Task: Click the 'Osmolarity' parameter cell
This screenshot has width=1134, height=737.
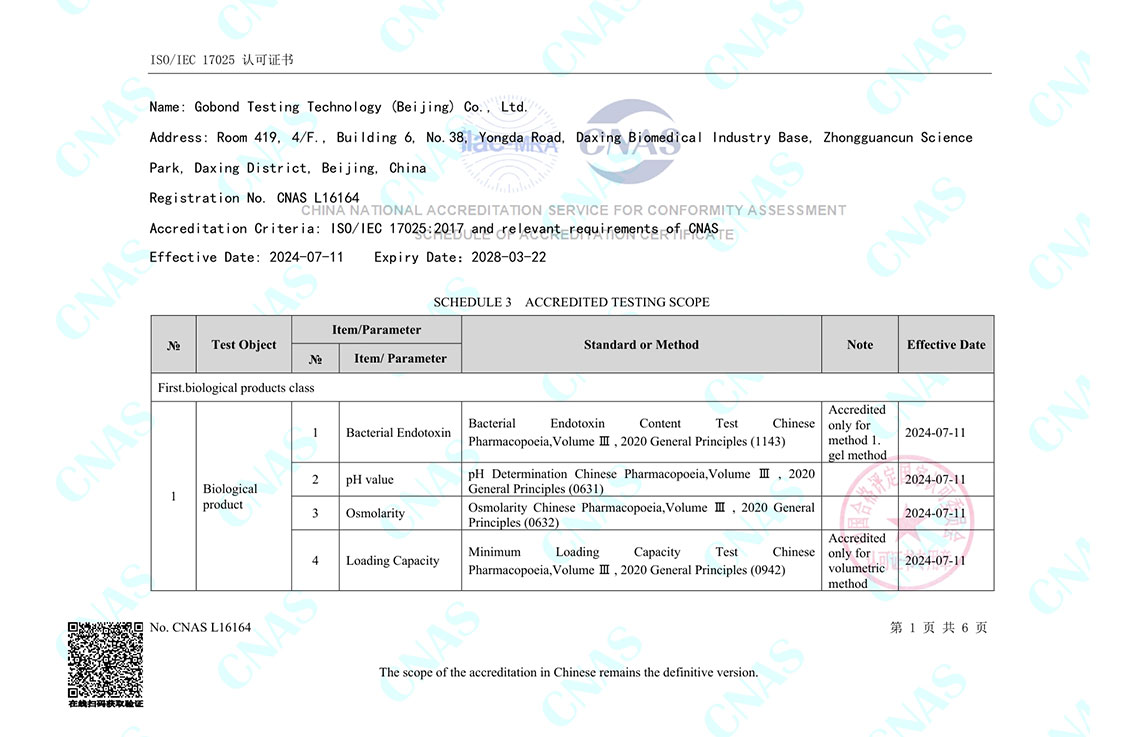Action: pos(400,513)
